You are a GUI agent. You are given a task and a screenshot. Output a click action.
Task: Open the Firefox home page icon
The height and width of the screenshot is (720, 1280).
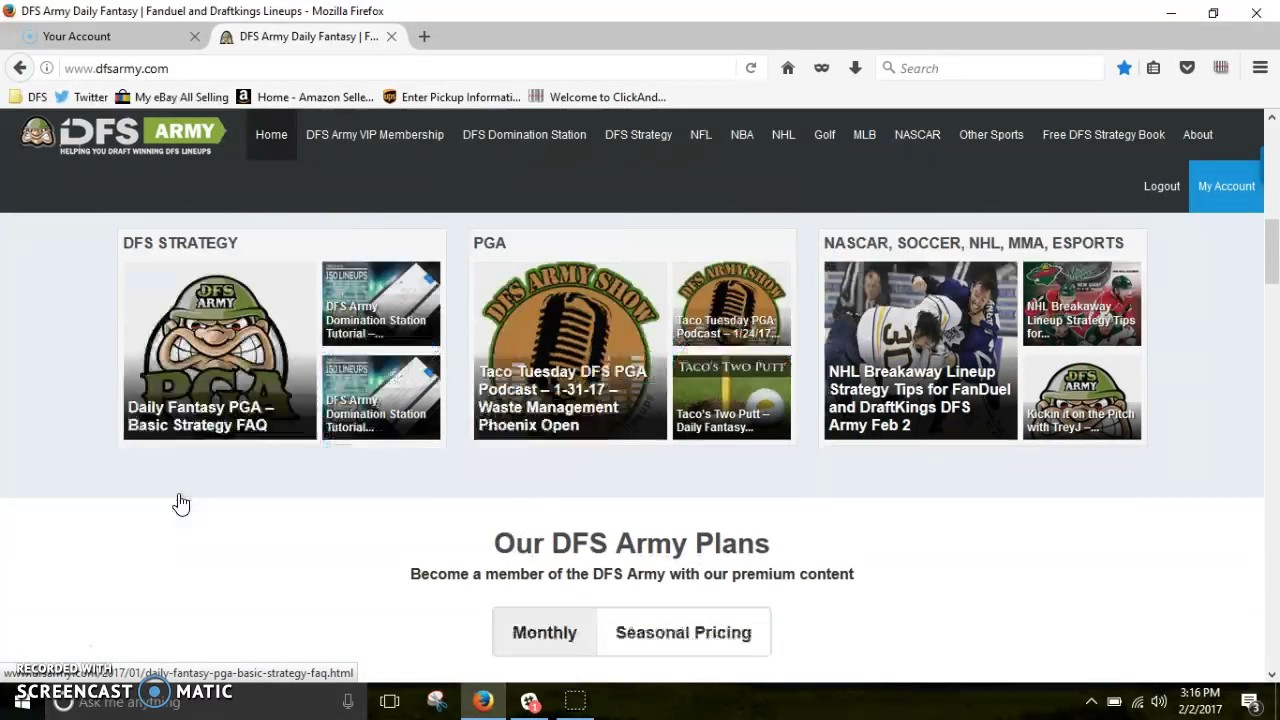point(788,68)
